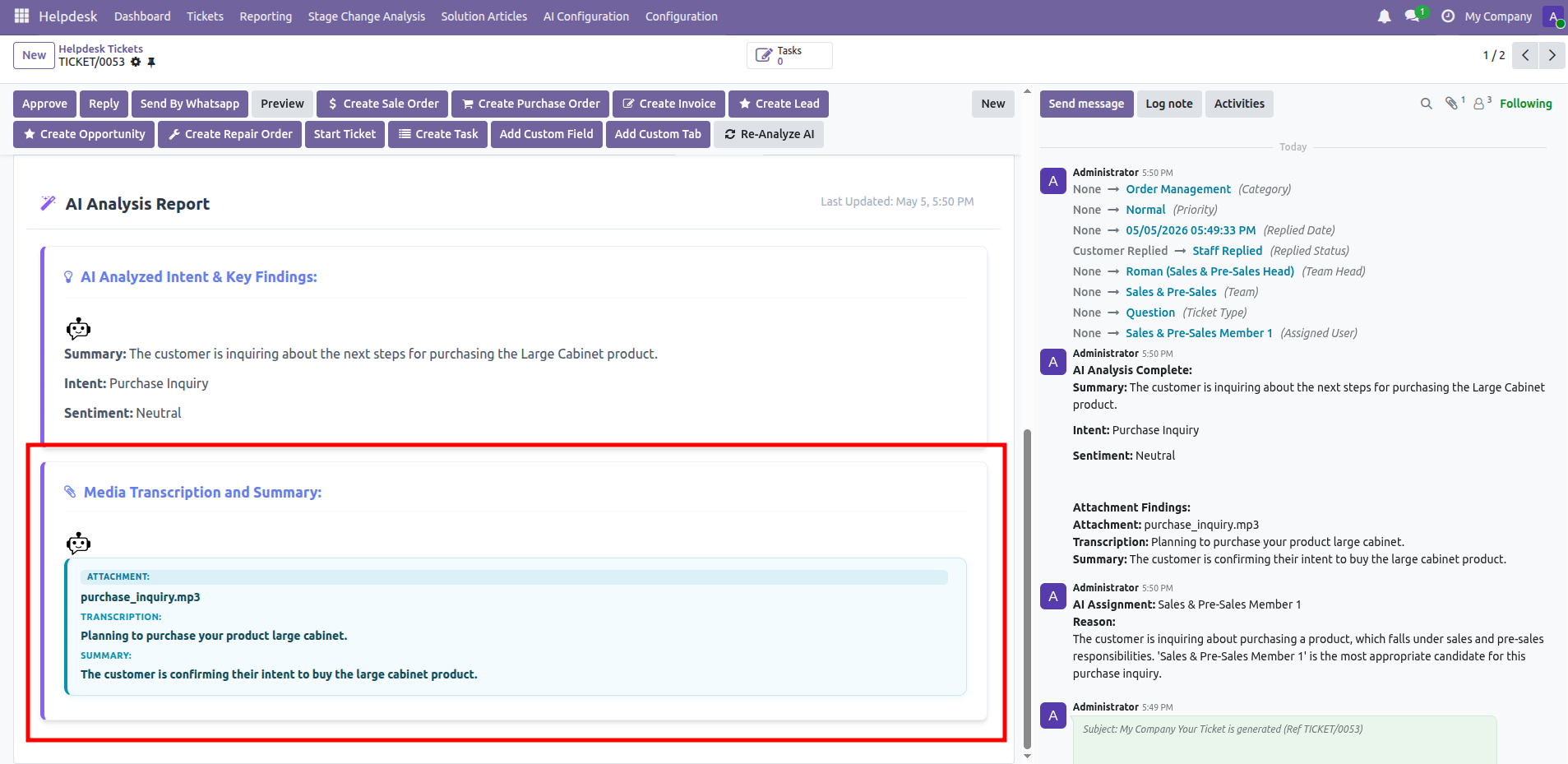Click Start Ticket
Screen dimensions: 1568x764
coord(345,134)
